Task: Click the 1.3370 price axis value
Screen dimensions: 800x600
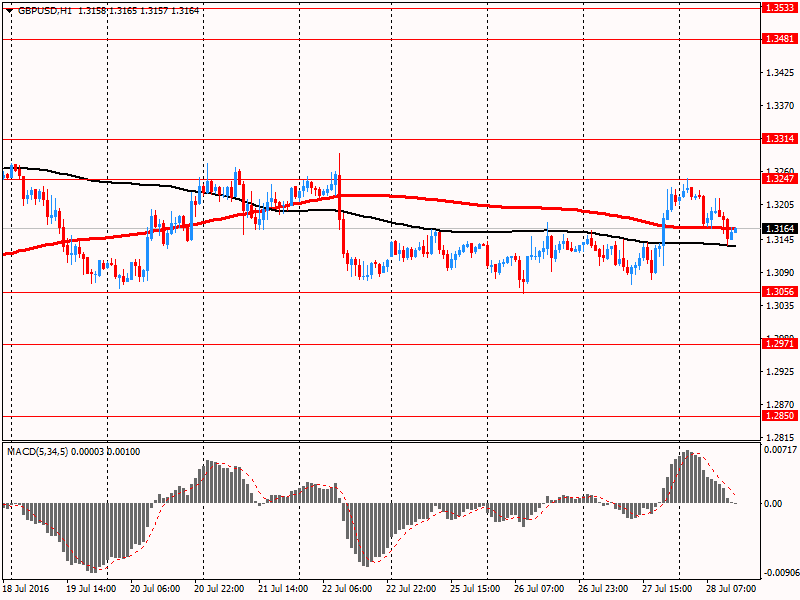Action: 781,106
